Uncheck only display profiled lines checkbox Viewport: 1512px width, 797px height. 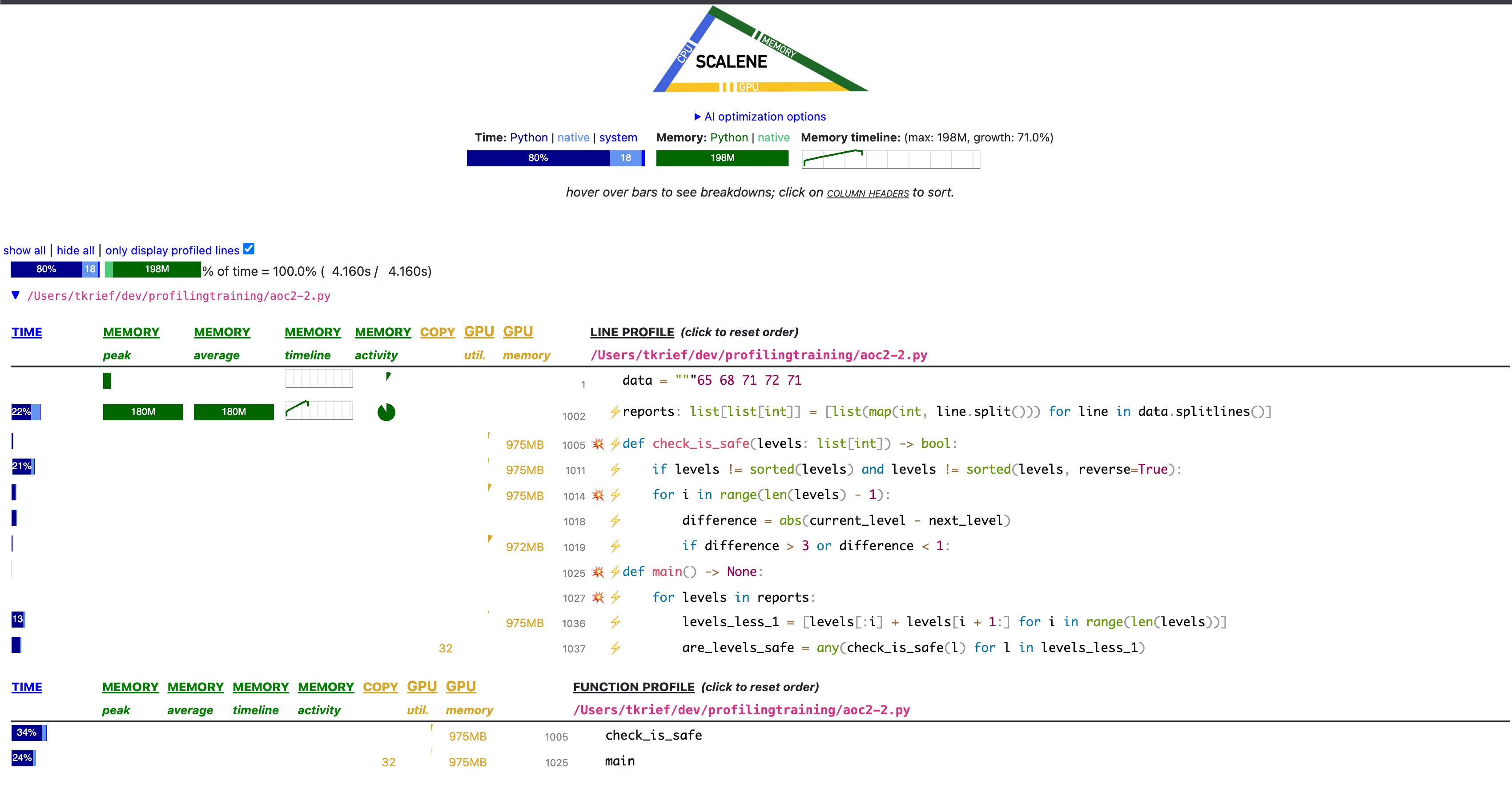point(249,249)
